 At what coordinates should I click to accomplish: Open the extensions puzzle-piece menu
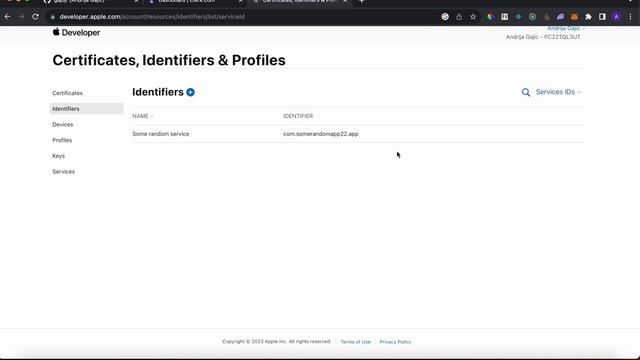pos(588,17)
